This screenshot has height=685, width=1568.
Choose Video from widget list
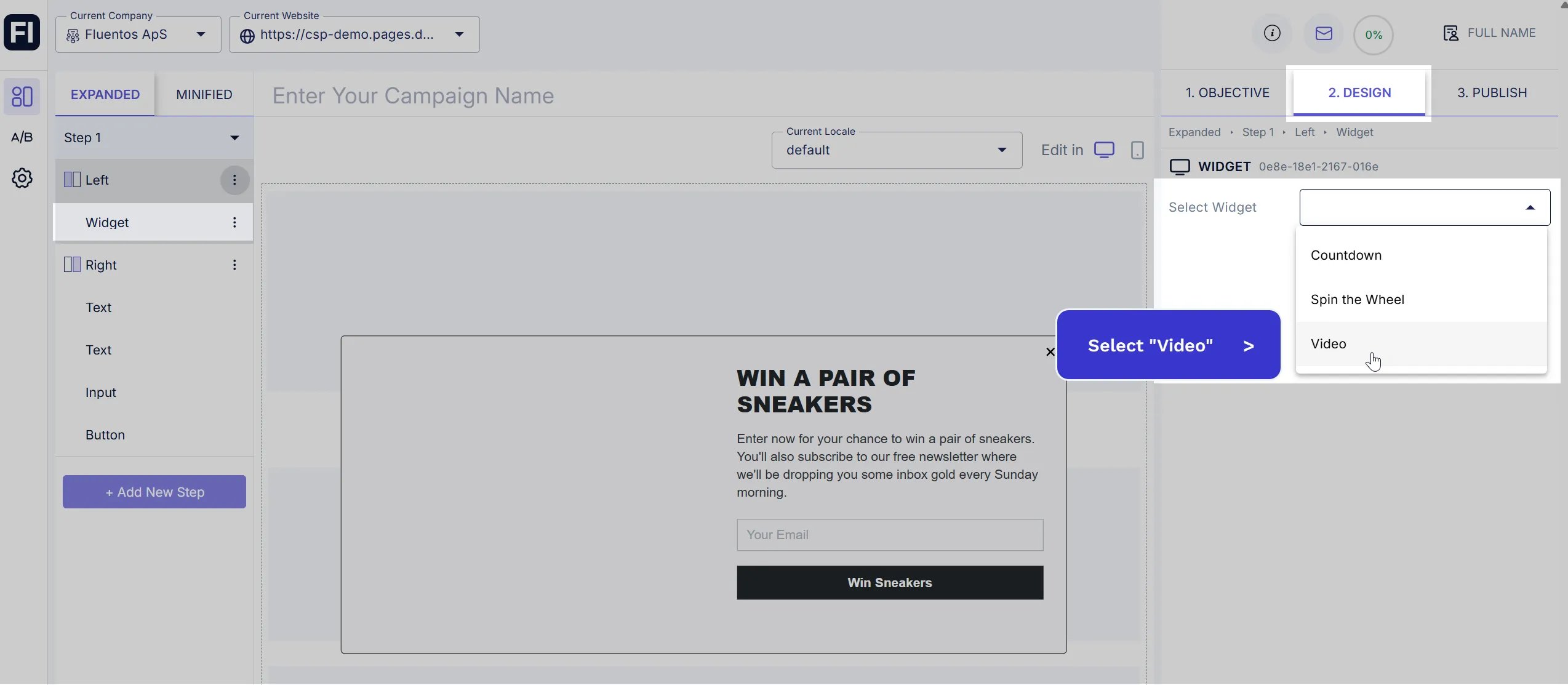pyautogui.click(x=1329, y=344)
